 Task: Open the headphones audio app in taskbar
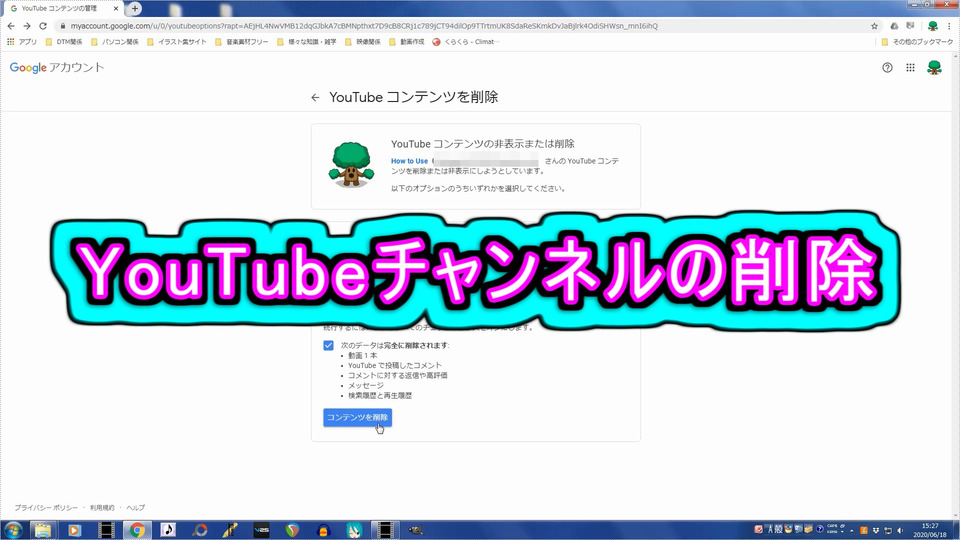point(323,530)
